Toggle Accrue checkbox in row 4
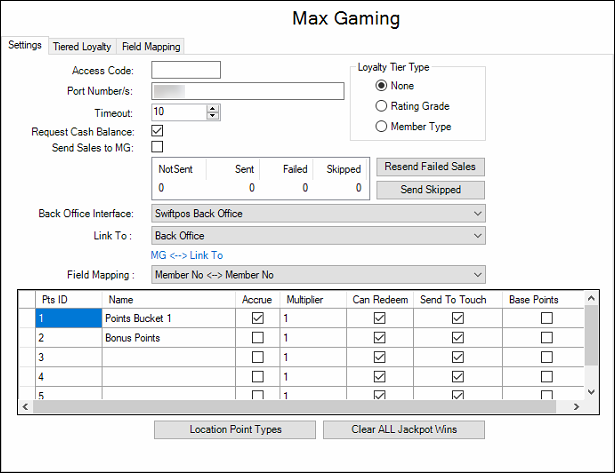Viewport: 615px width, 473px height. coord(258,377)
